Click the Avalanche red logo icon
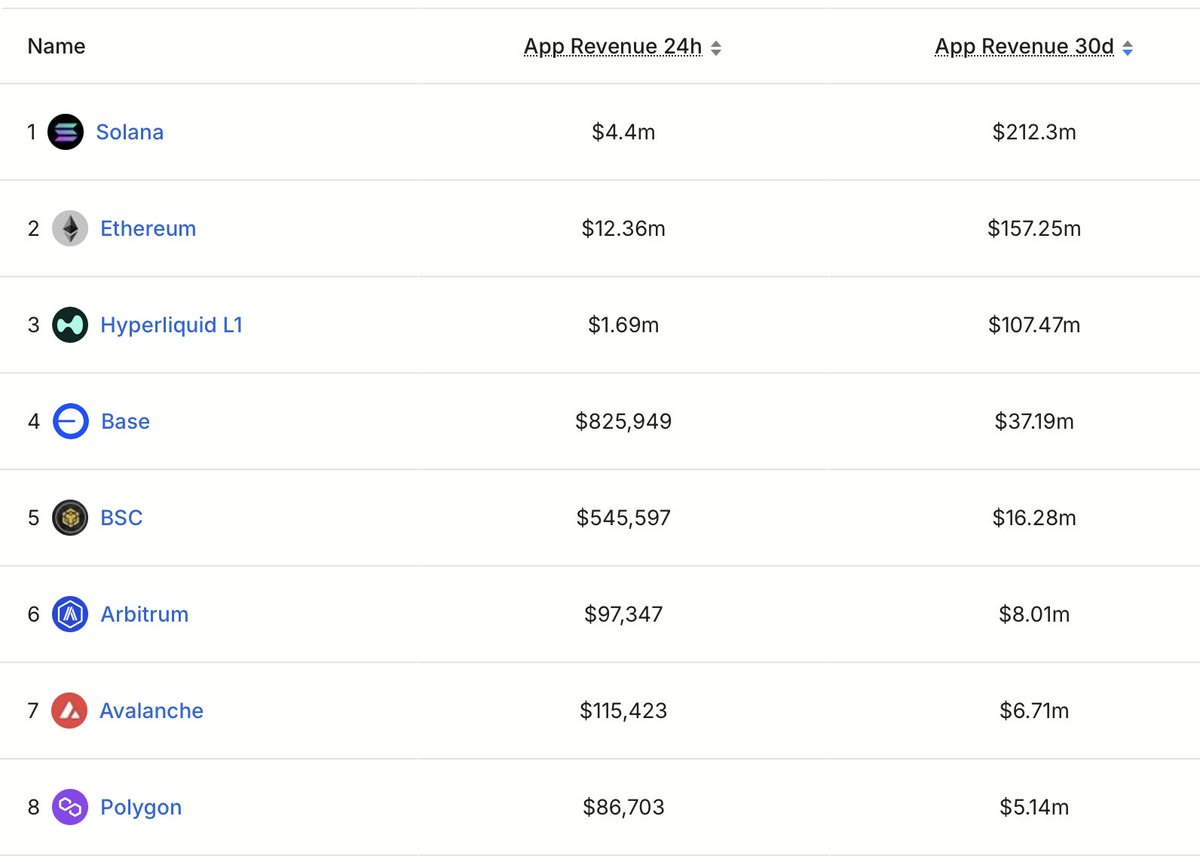1200x862 pixels. 70,711
